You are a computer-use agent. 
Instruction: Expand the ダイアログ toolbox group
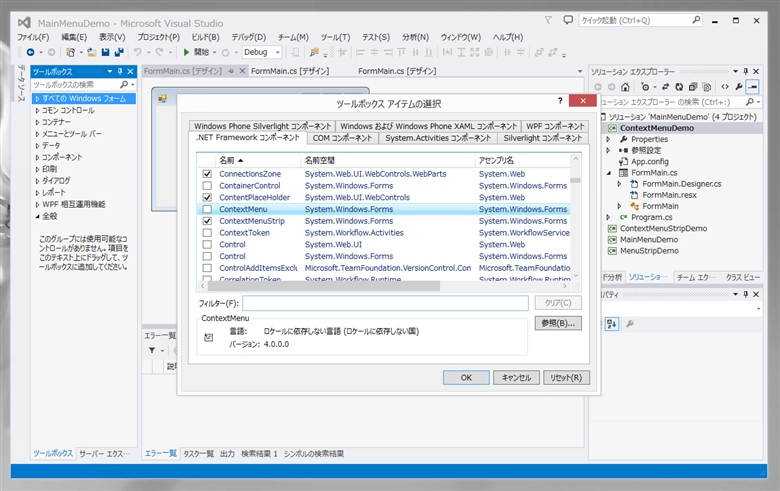pos(37,181)
